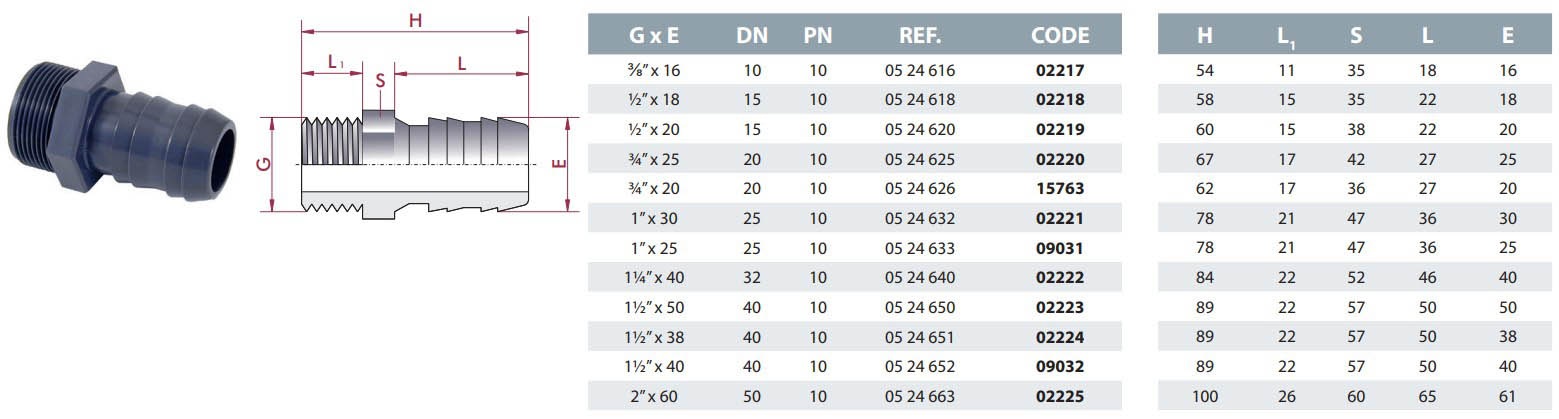Click the L1 dimensions column header

coord(1286,37)
